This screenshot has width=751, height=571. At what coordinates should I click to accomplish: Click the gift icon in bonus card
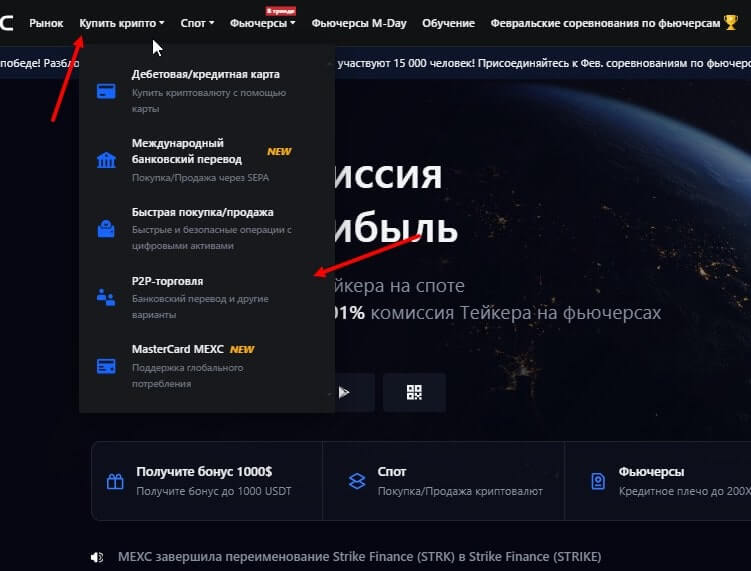(x=115, y=481)
